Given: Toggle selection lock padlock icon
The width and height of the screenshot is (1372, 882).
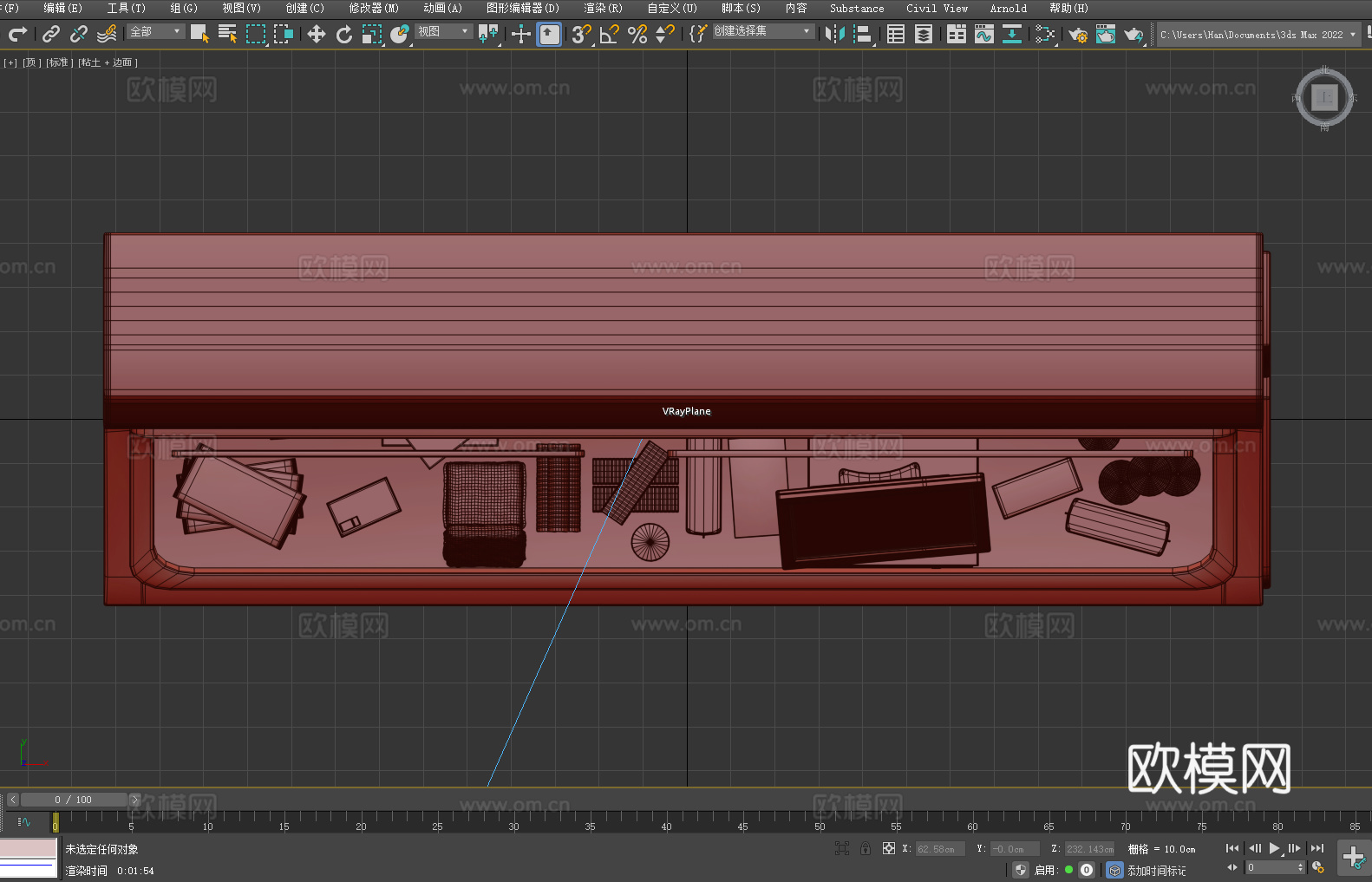Looking at the screenshot, I should tap(866, 848).
